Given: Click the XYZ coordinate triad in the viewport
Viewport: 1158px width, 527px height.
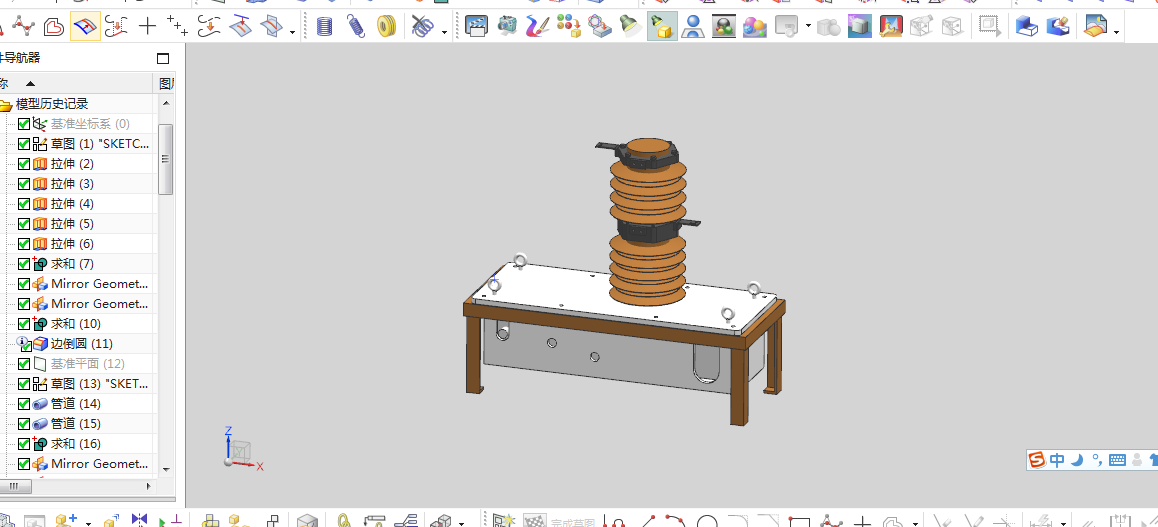Looking at the screenshot, I should tap(241, 448).
